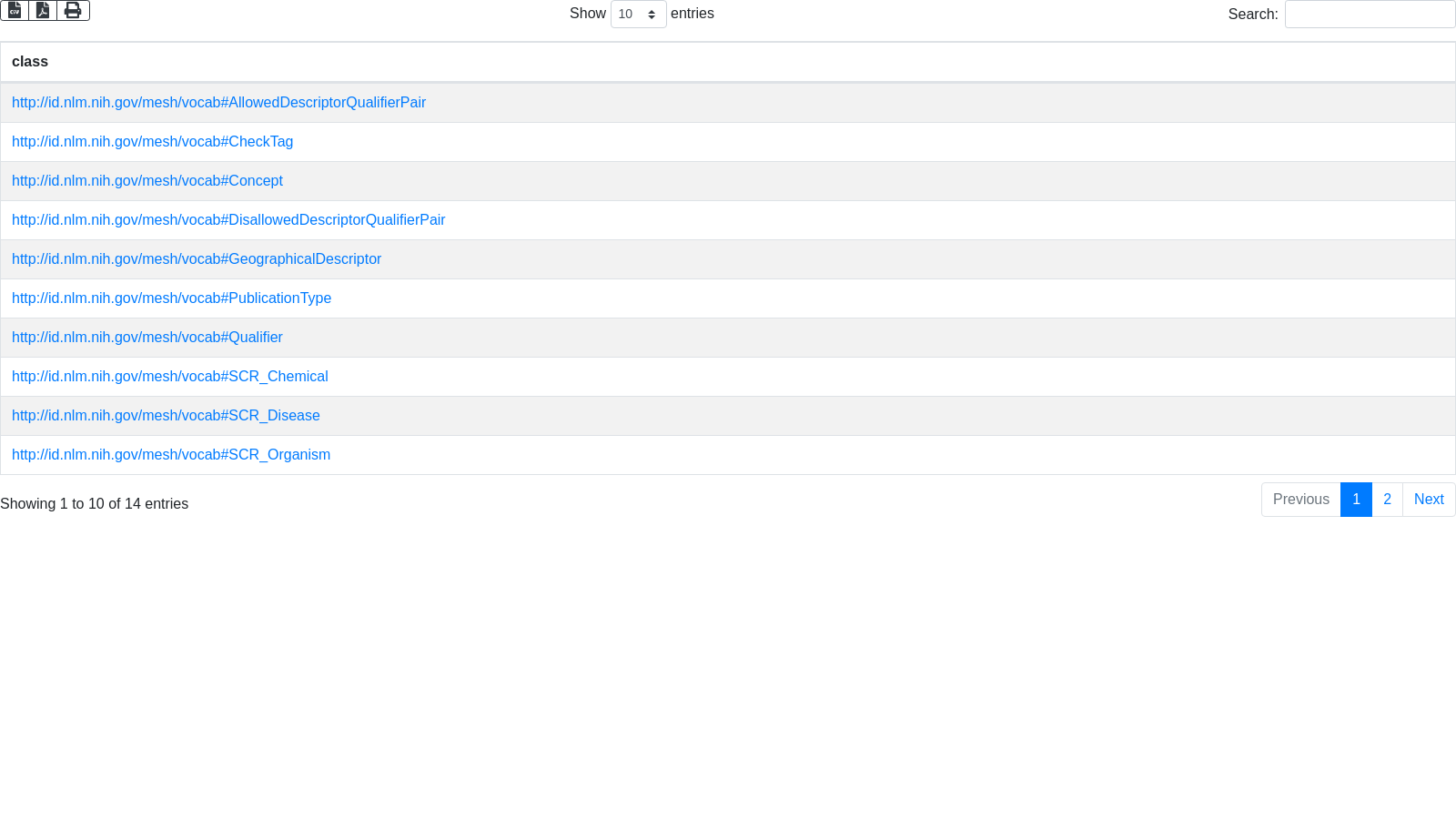
Task: Click into the Search input field
Action: (x=1370, y=15)
